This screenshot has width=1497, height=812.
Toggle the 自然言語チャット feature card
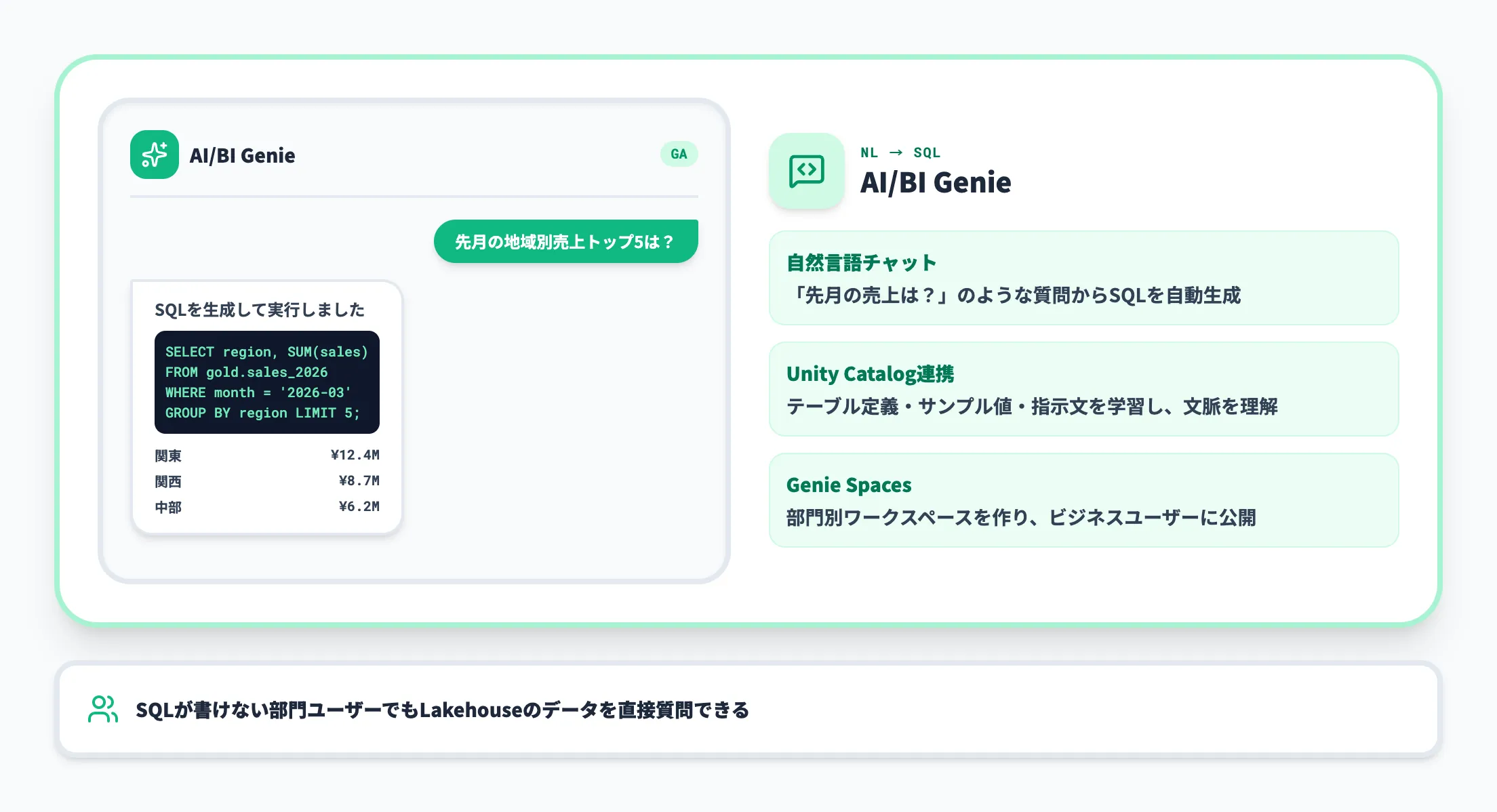[1083, 279]
